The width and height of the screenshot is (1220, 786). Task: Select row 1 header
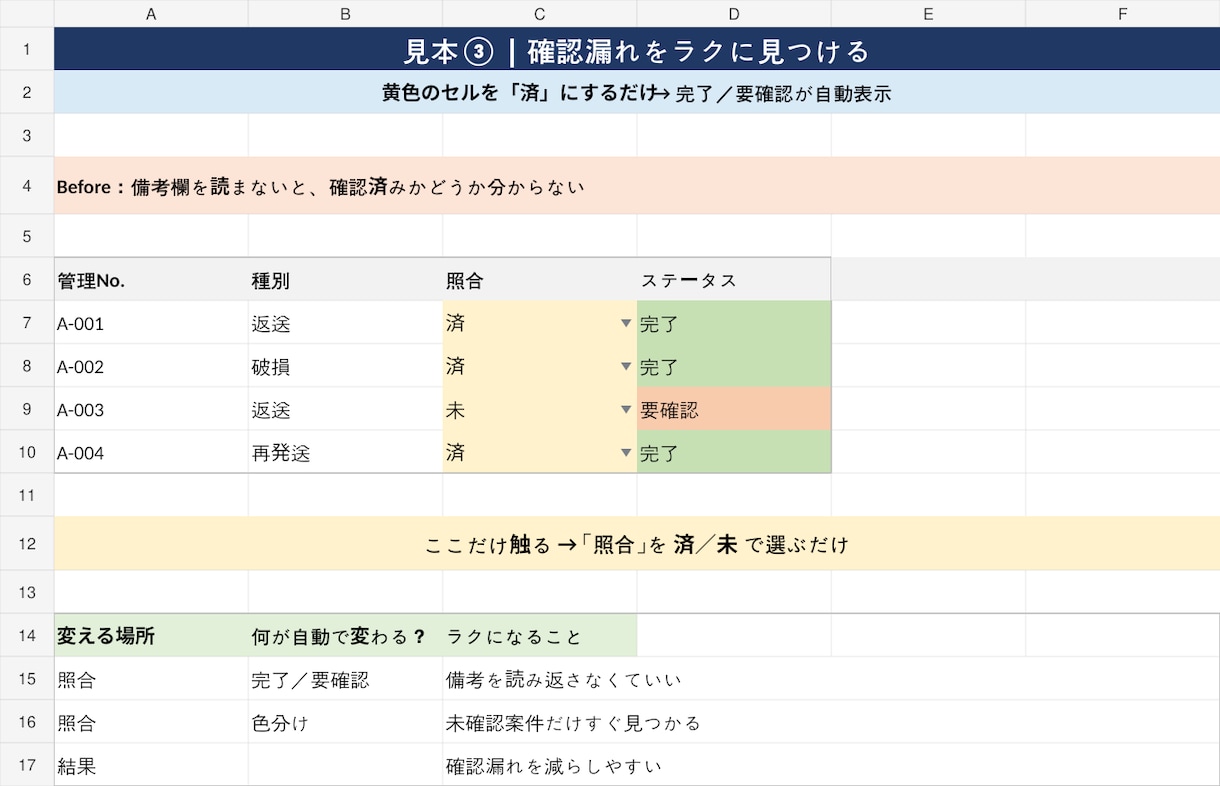[27, 49]
